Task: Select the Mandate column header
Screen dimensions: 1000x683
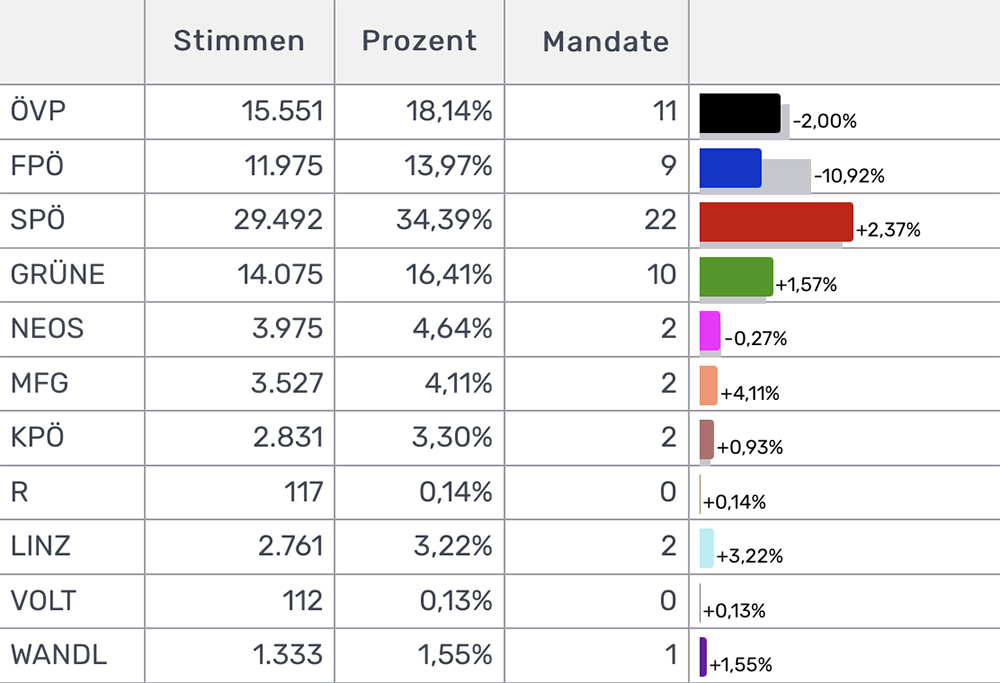Action: pyautogui.click(x=605, y=42)
